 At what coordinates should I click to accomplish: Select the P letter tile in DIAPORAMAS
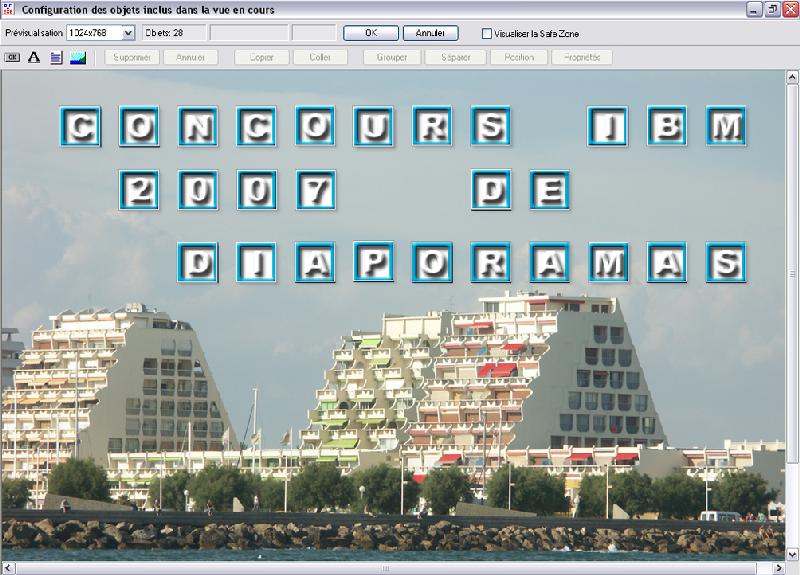pos(373,263)
